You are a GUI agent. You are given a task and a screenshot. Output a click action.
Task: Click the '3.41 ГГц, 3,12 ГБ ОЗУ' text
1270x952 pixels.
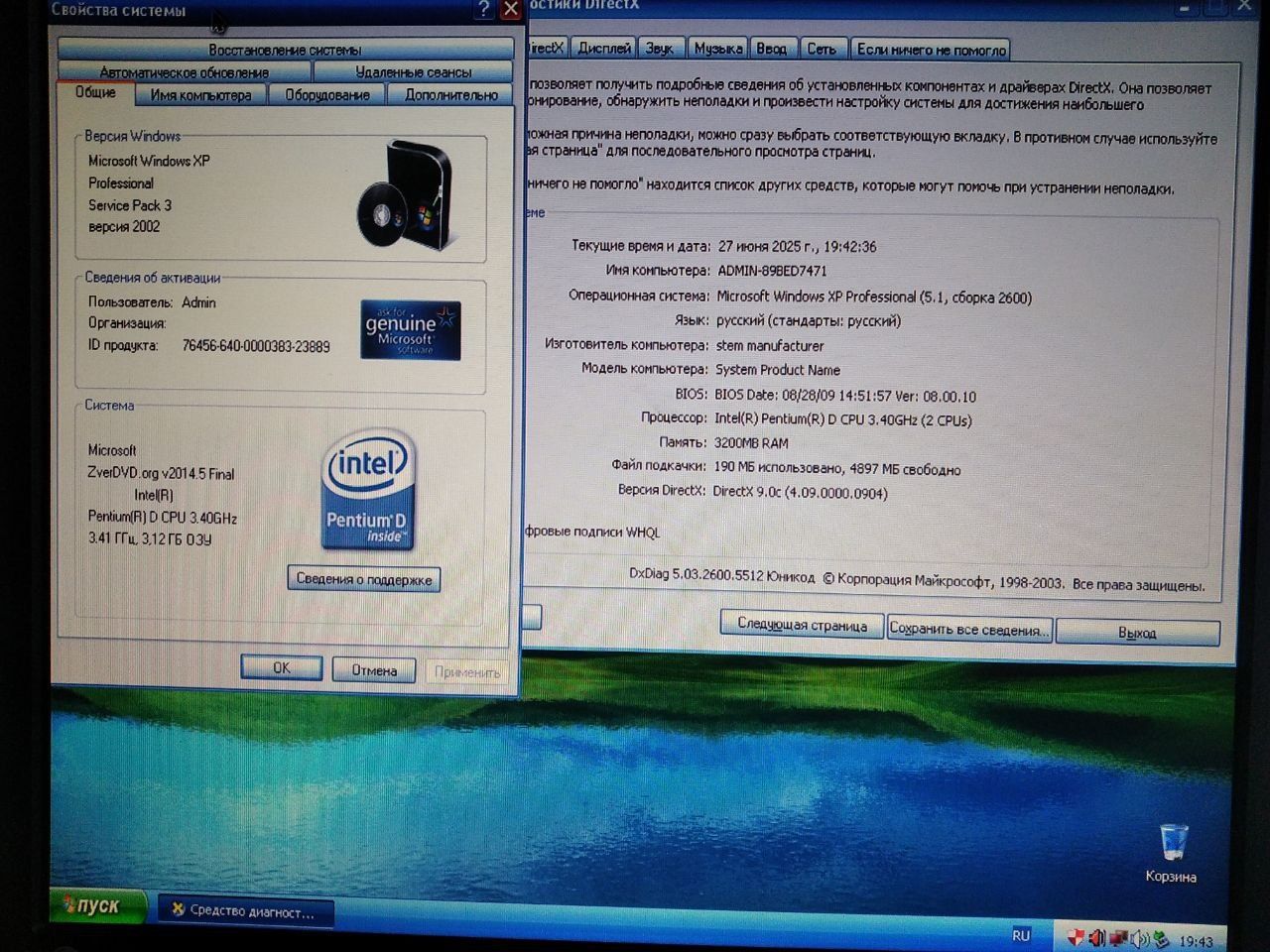[150, 539]
